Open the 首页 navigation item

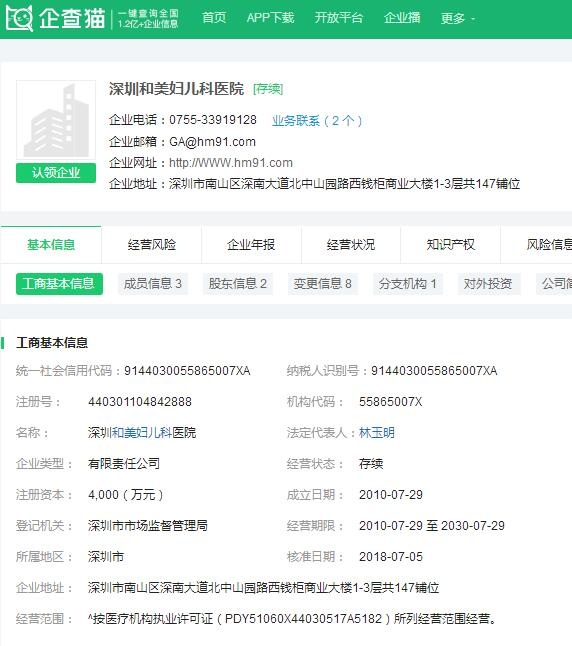click(214, 18)
